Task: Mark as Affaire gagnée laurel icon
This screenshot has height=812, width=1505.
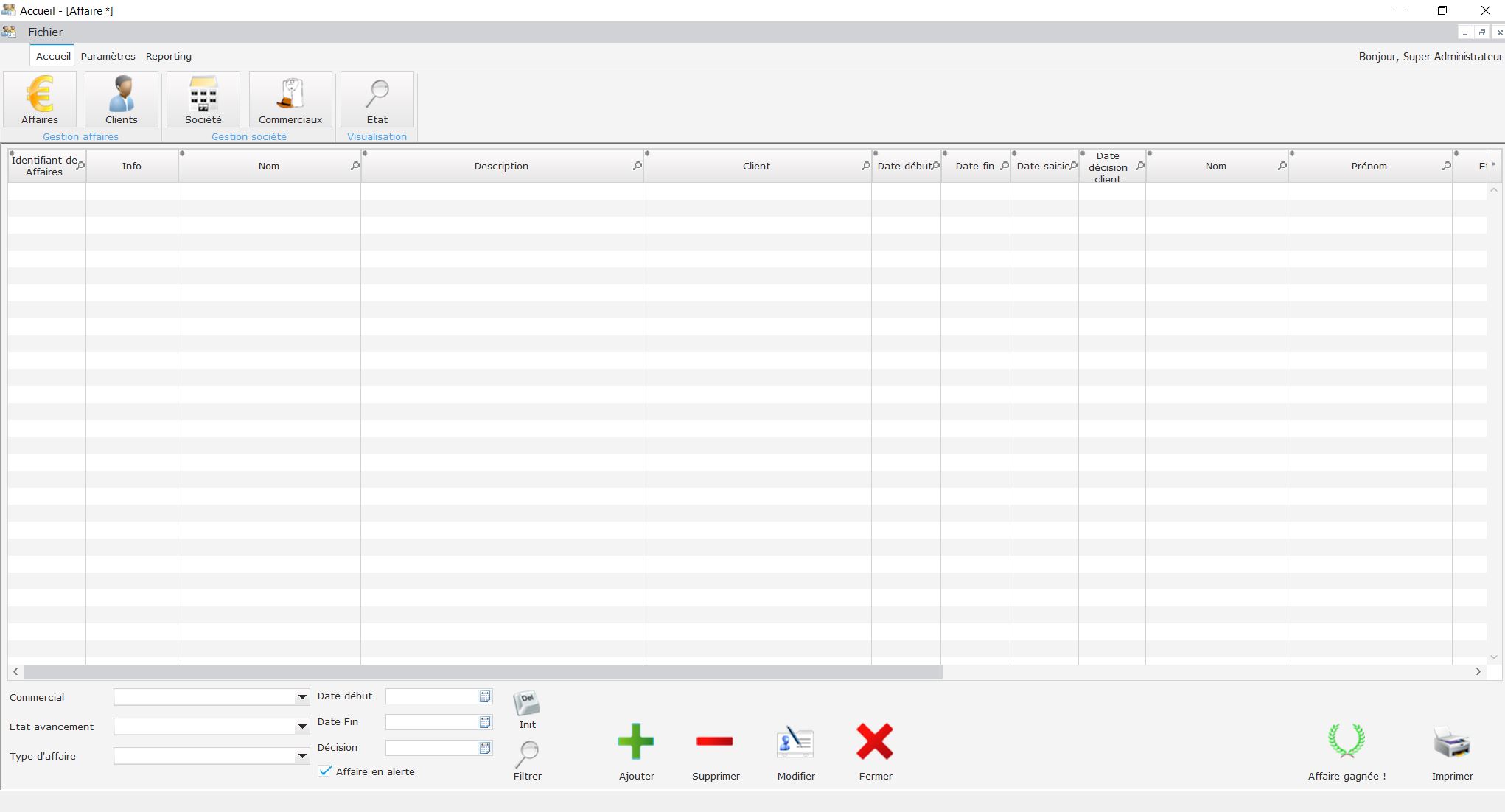Action: pyautogui.click(x=1347, y=741)
